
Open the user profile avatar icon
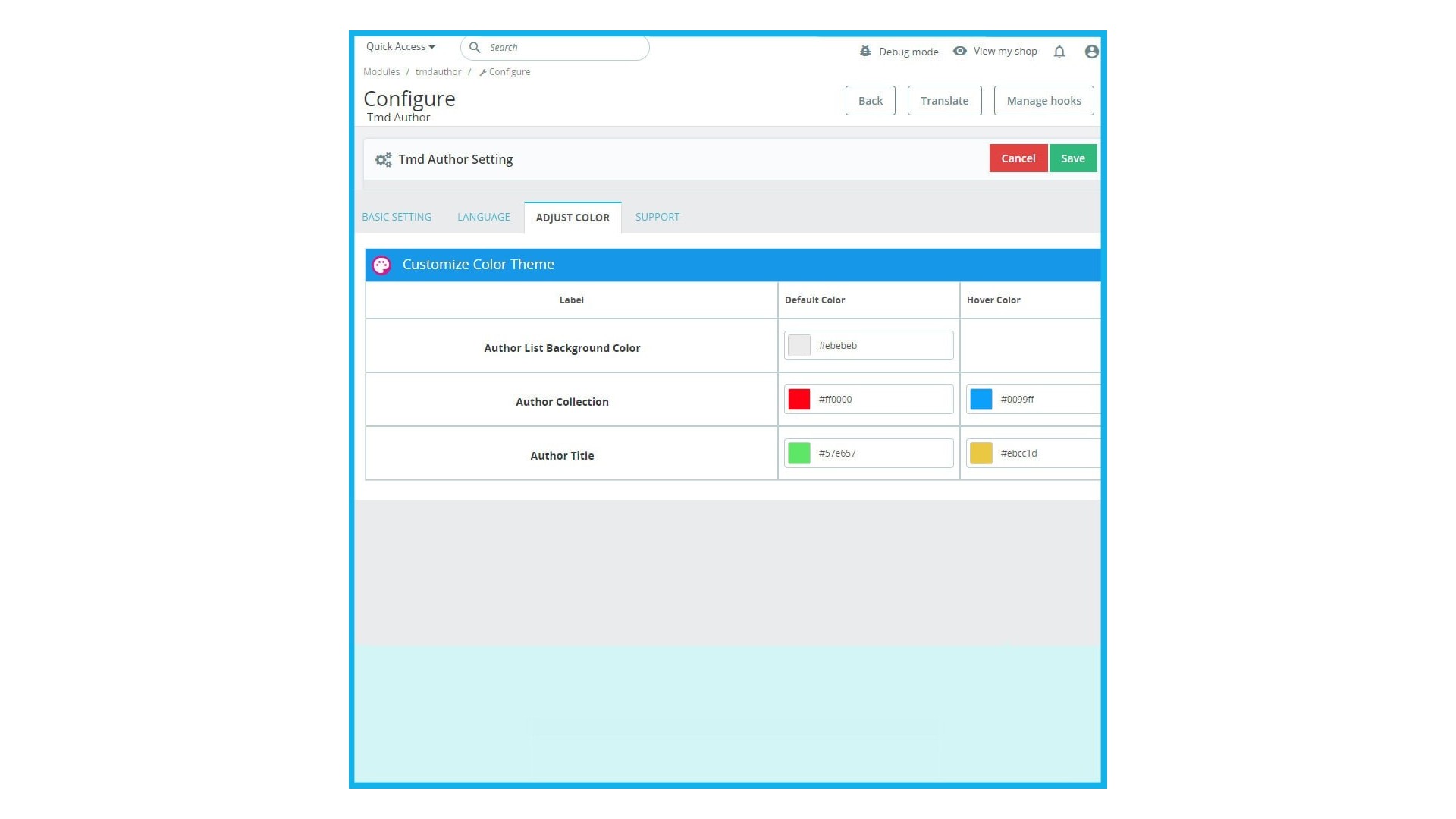1091,52
